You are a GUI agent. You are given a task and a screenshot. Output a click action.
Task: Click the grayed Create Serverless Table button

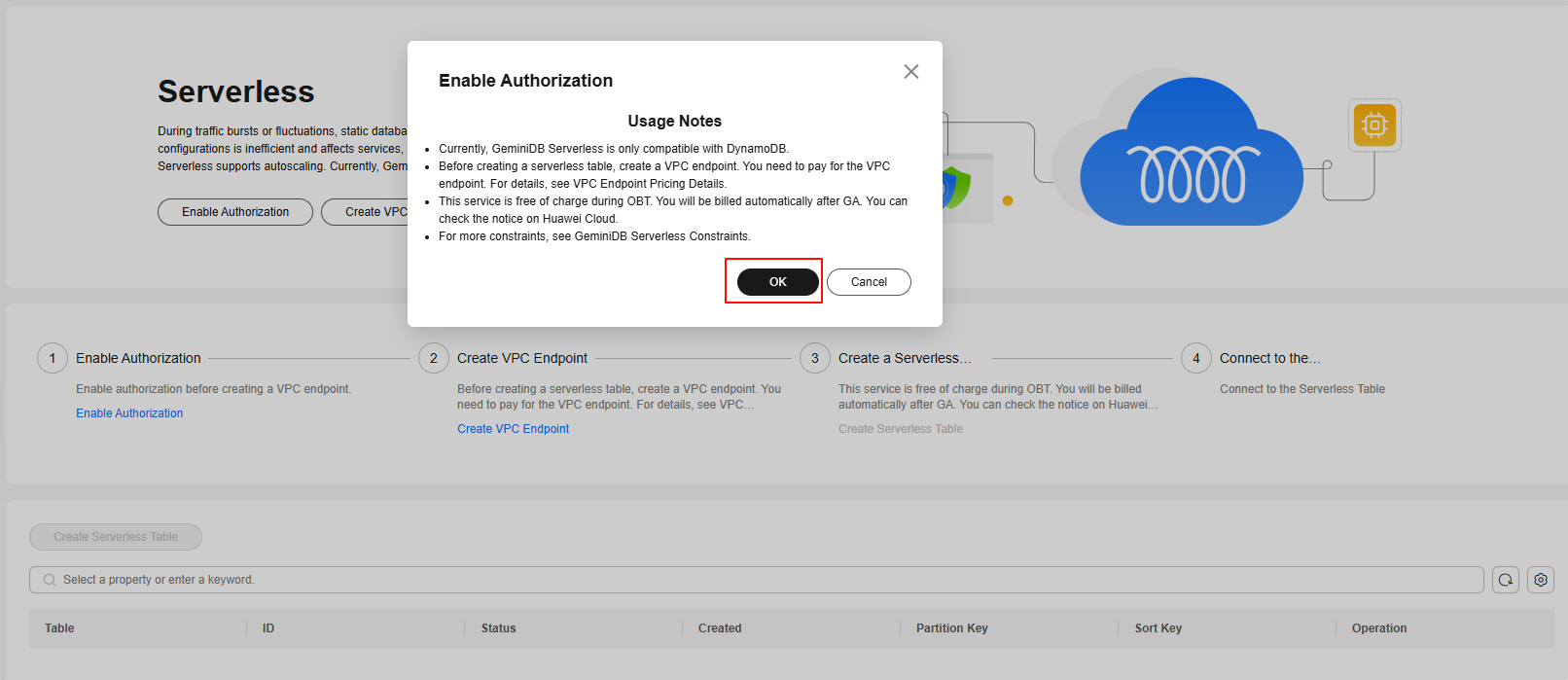click(116, 537)
